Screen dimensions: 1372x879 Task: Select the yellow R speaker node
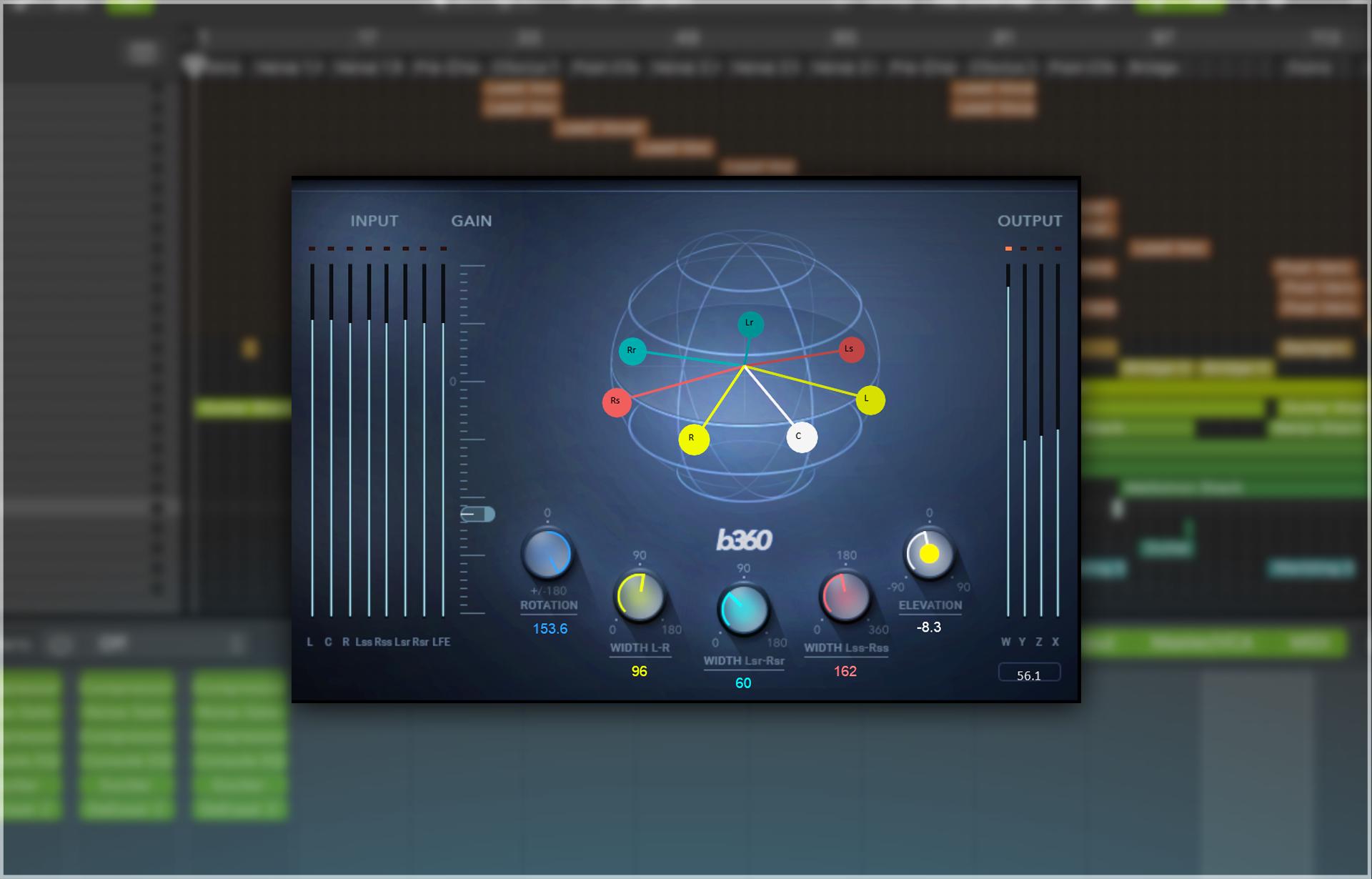694,439
